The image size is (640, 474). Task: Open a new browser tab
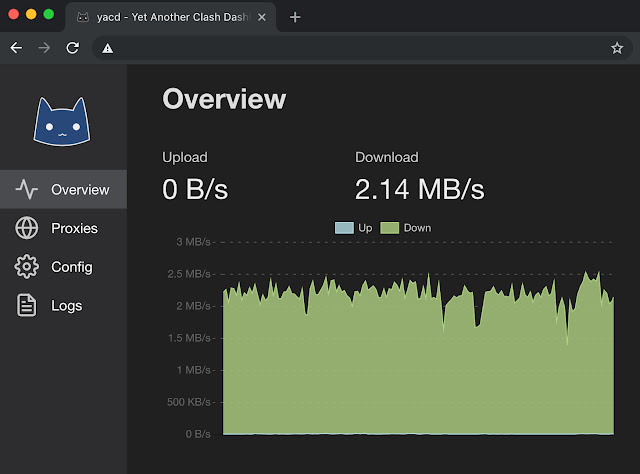(x=295, y=17)
